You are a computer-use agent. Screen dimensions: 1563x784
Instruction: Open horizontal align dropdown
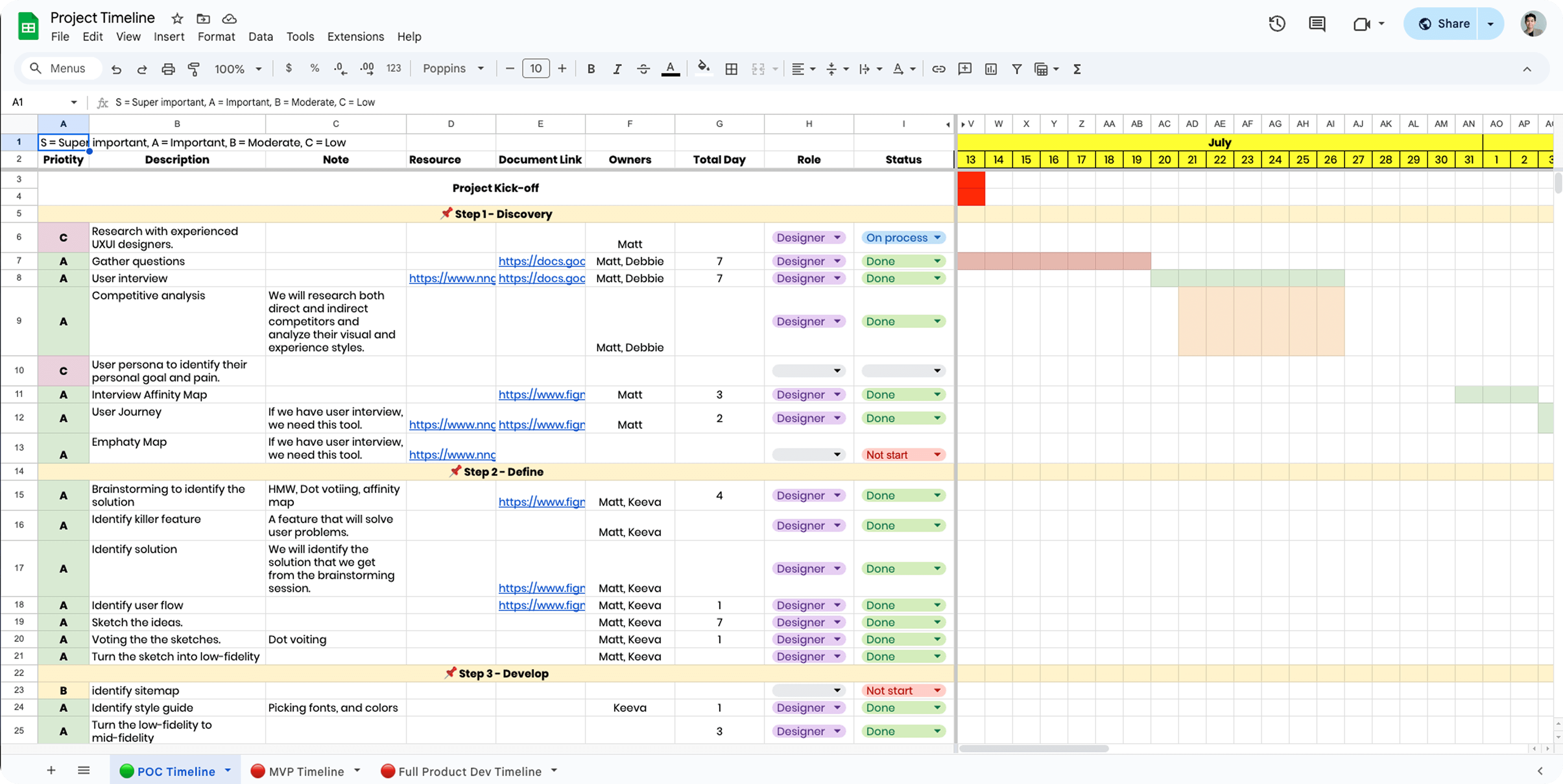tap(803, 69)
